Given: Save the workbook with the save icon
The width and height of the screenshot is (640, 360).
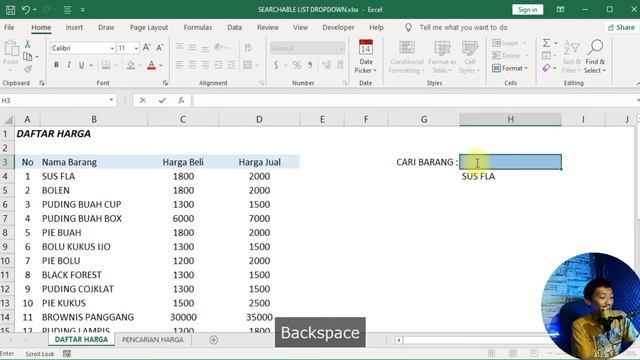Looking at the screenshot, I should point(11,9).
